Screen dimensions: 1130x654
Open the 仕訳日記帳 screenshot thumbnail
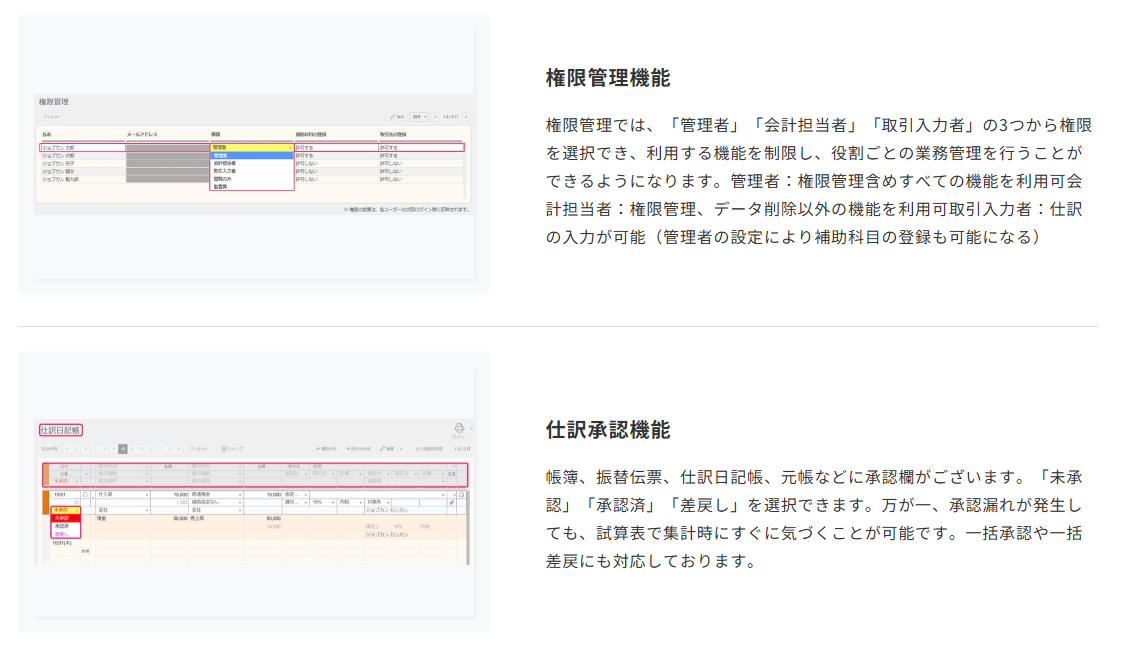[254, 492]
